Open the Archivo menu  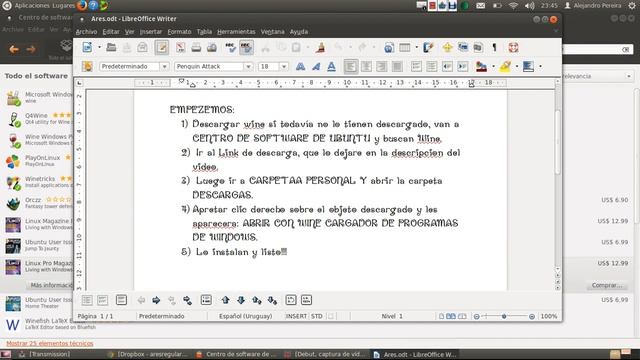click(x=87, y=31)
